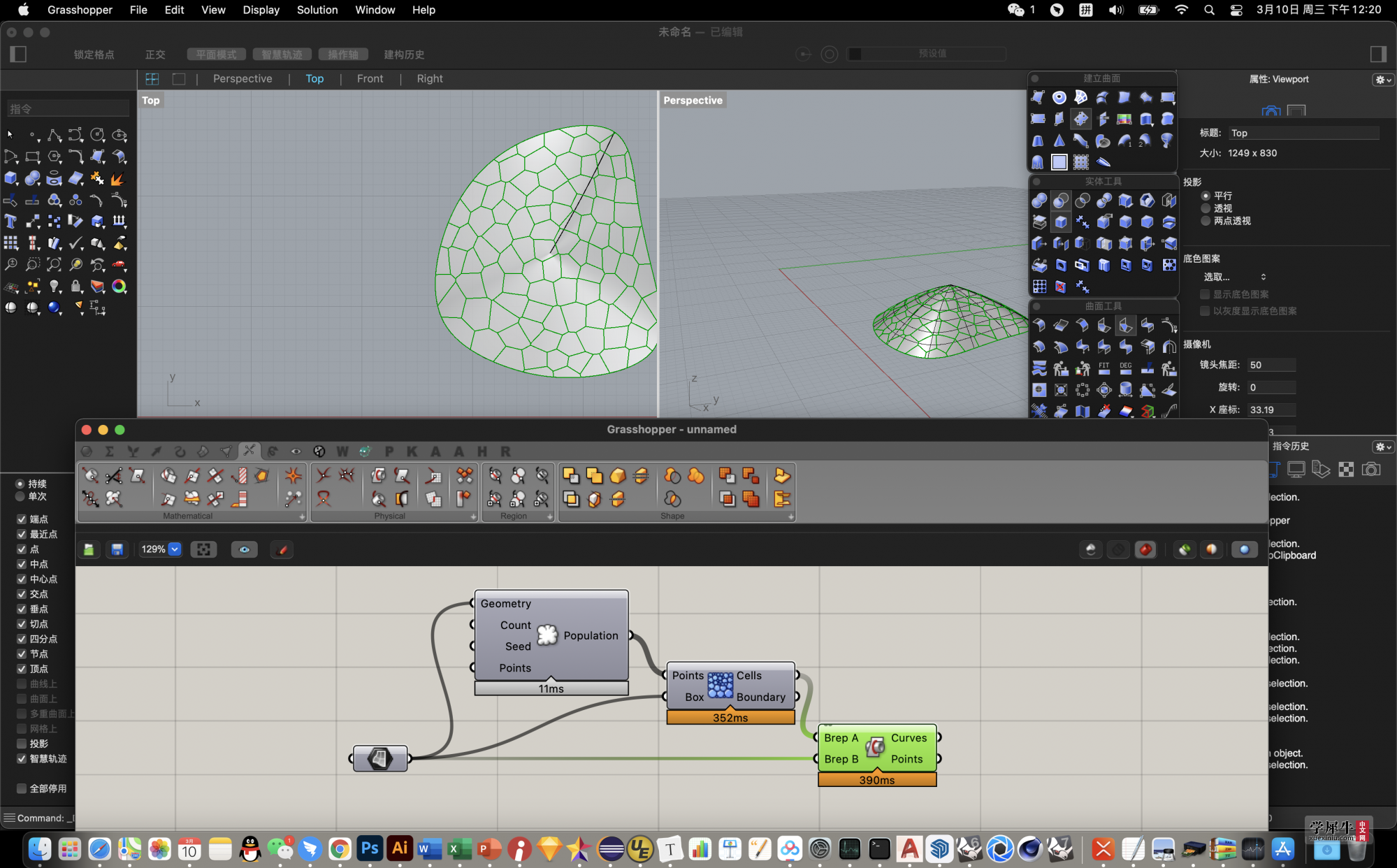Click the 正交 ortho button
Image resolution: width=1397 pixels, height=868 pixels.
click(x=155, y=55)
